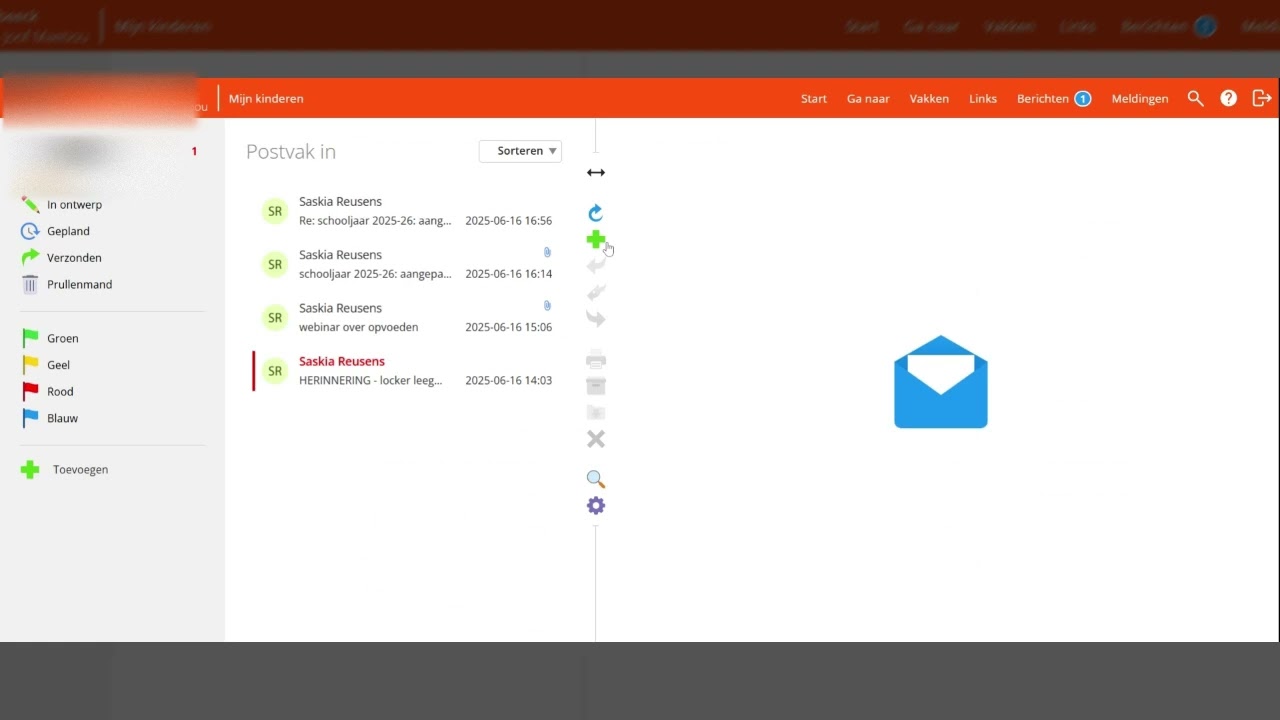
Task: Open the Sorteren dropdown
Action: [x=520, y=151]
